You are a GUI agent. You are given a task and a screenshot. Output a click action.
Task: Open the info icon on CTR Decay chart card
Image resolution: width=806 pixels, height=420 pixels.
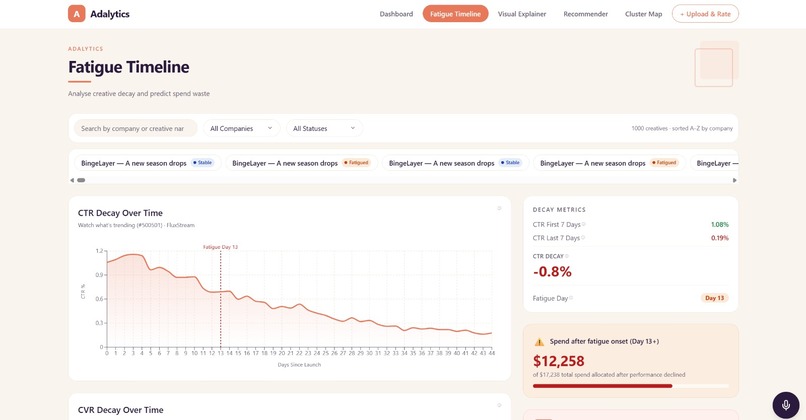tap(499, 208)
